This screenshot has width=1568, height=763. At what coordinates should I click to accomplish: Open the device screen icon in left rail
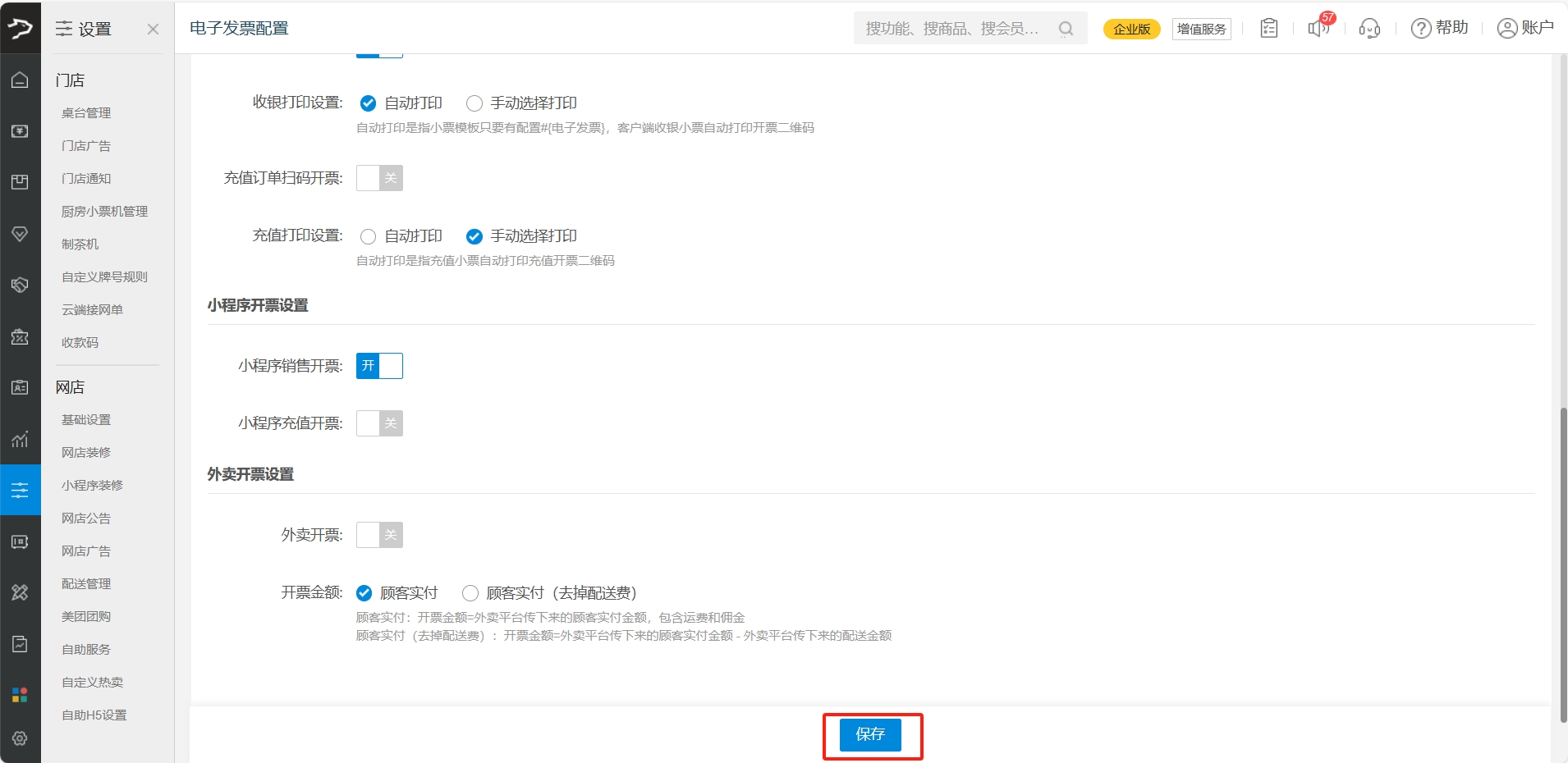20,541
